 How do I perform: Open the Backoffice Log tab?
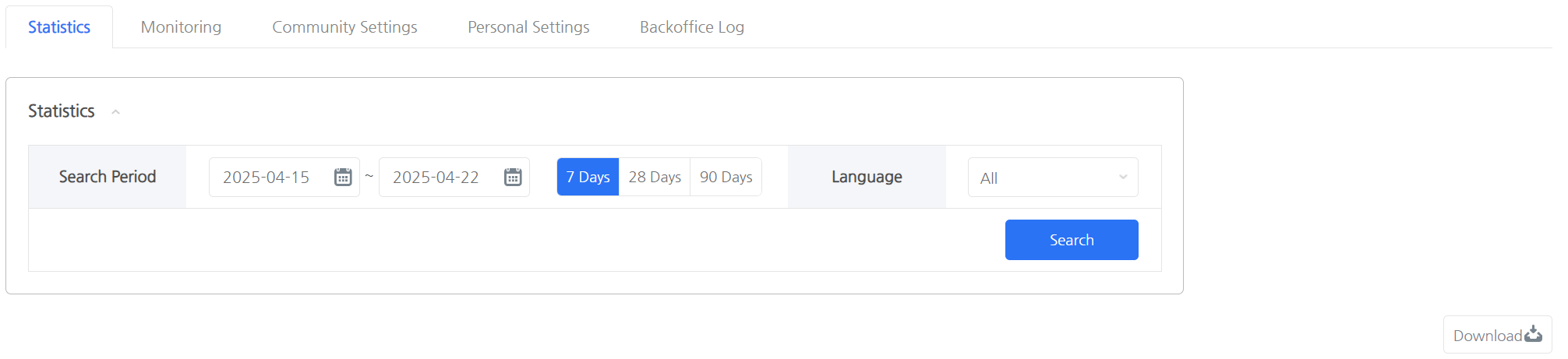(692, 27)
